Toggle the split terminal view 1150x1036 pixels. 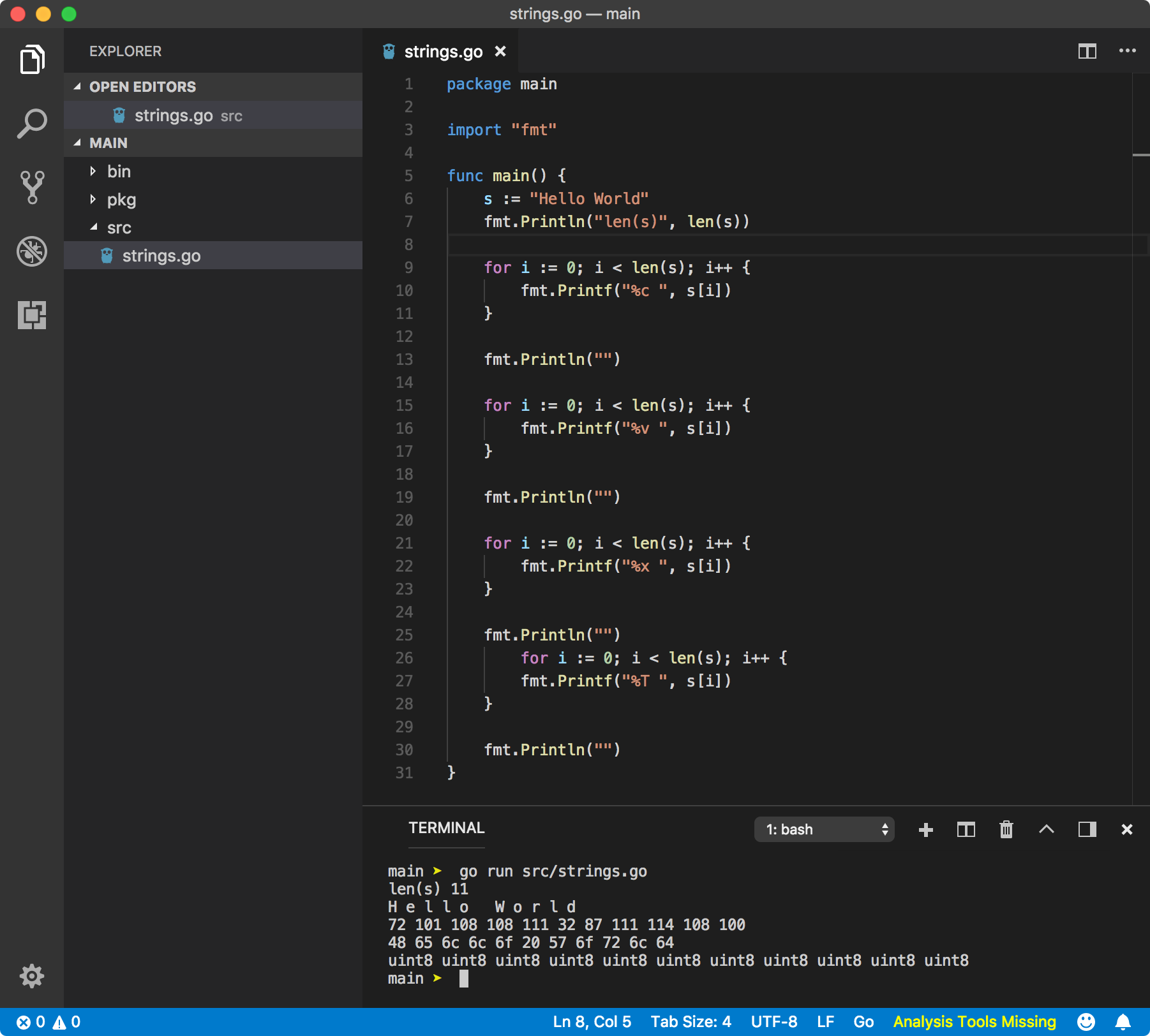click(966, 829)
